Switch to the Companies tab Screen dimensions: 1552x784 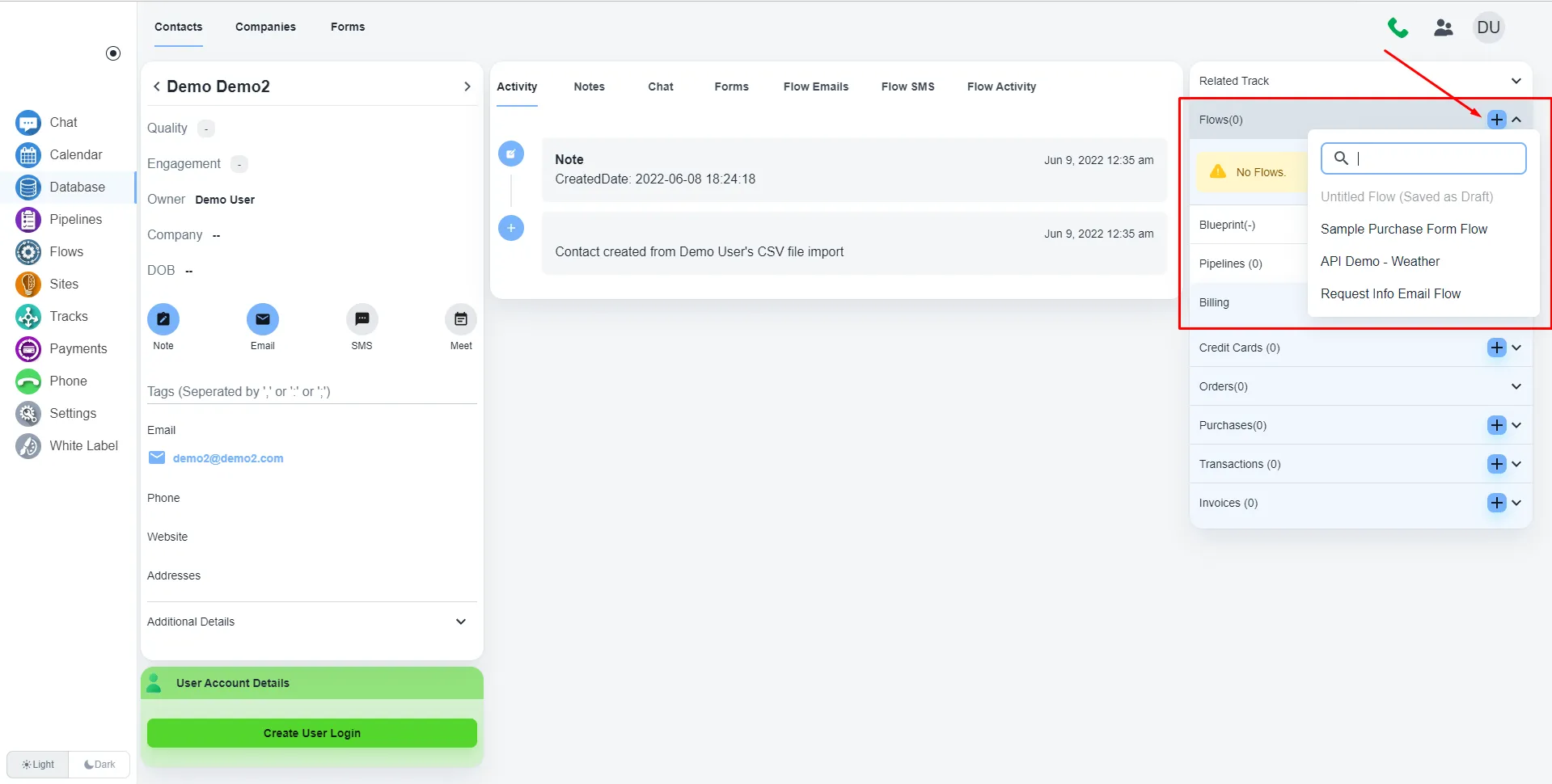pos(265,27)
